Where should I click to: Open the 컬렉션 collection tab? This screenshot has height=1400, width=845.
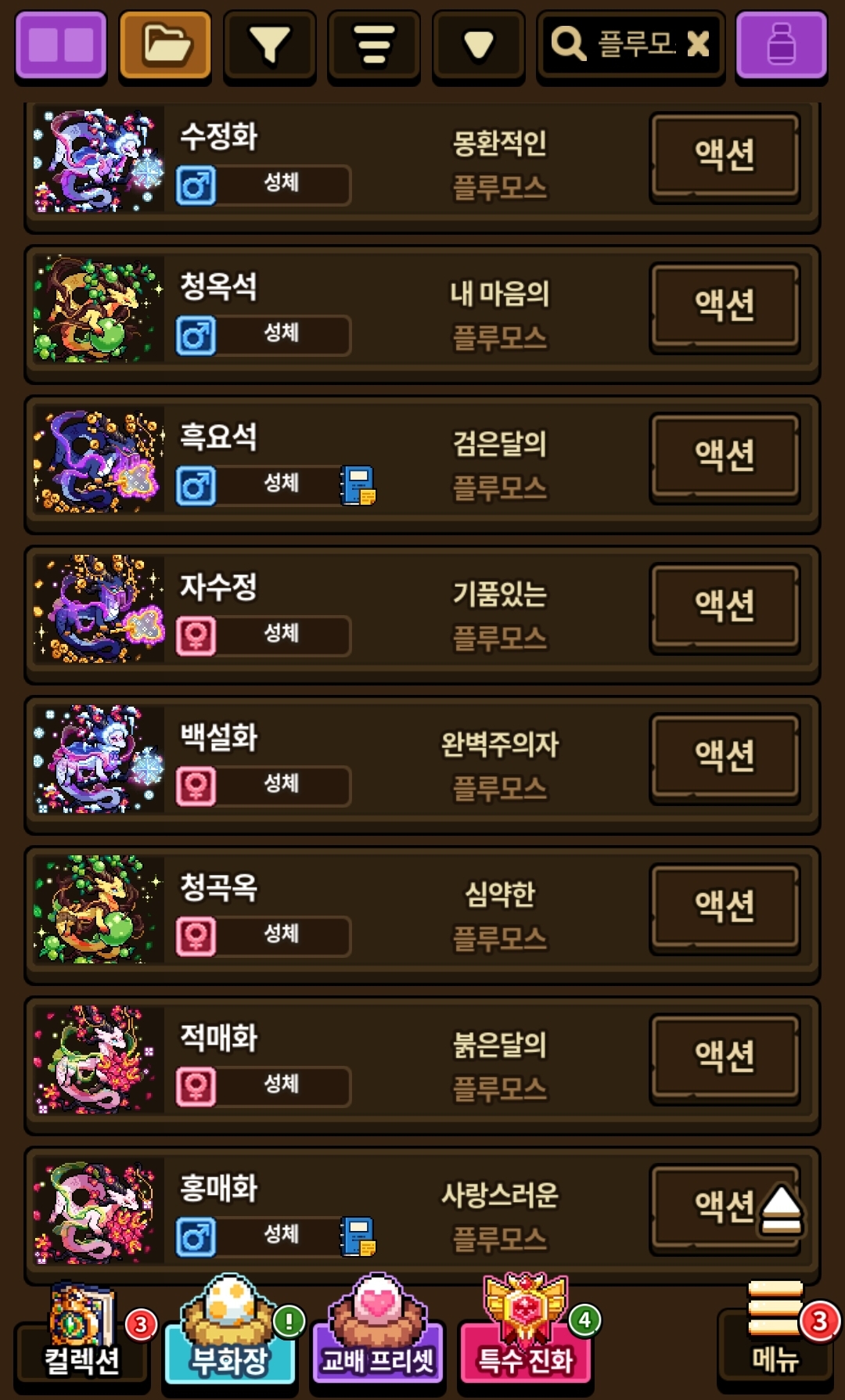[x=82, y=1334]
